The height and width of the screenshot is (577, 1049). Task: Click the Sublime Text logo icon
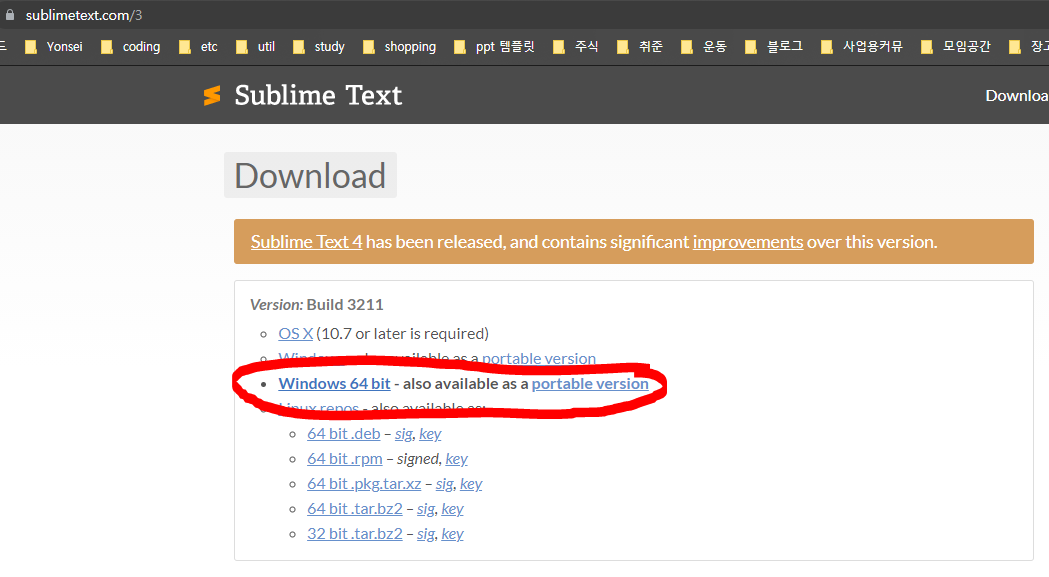coord(212,96)
